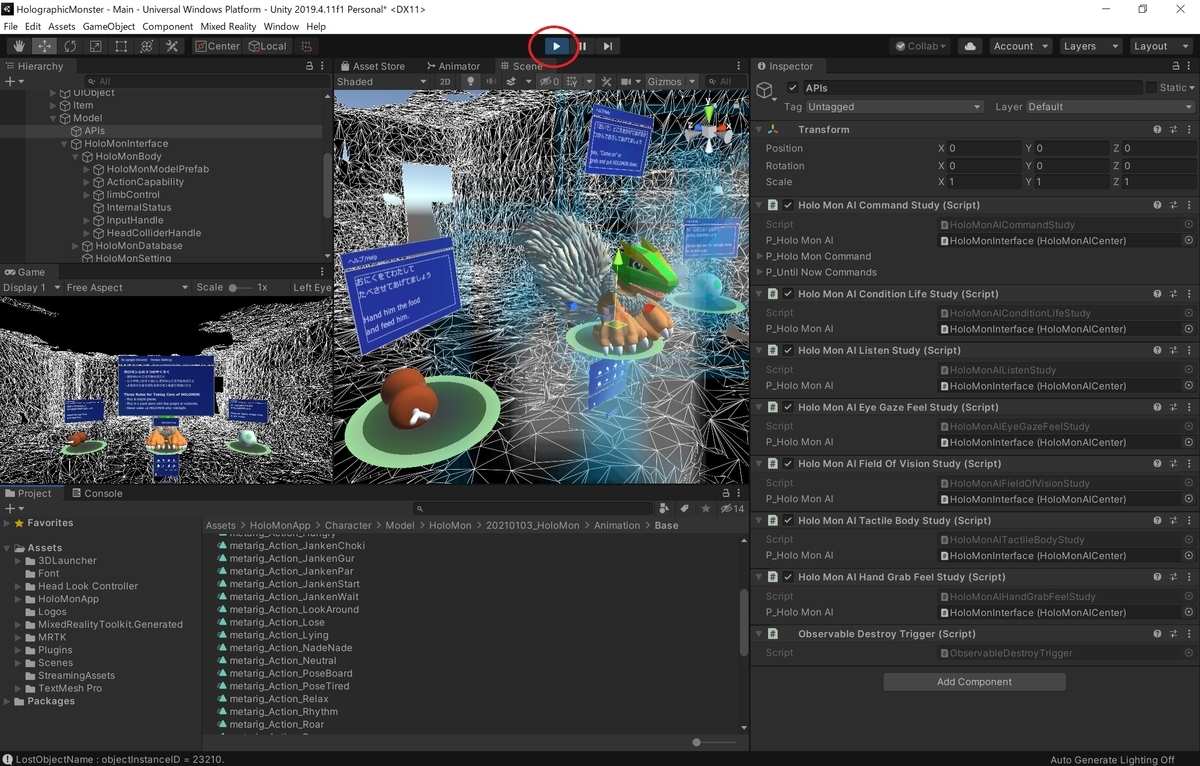Open the Tag dropdown showing Untagged
The image size is (1200, 766).
895,107
